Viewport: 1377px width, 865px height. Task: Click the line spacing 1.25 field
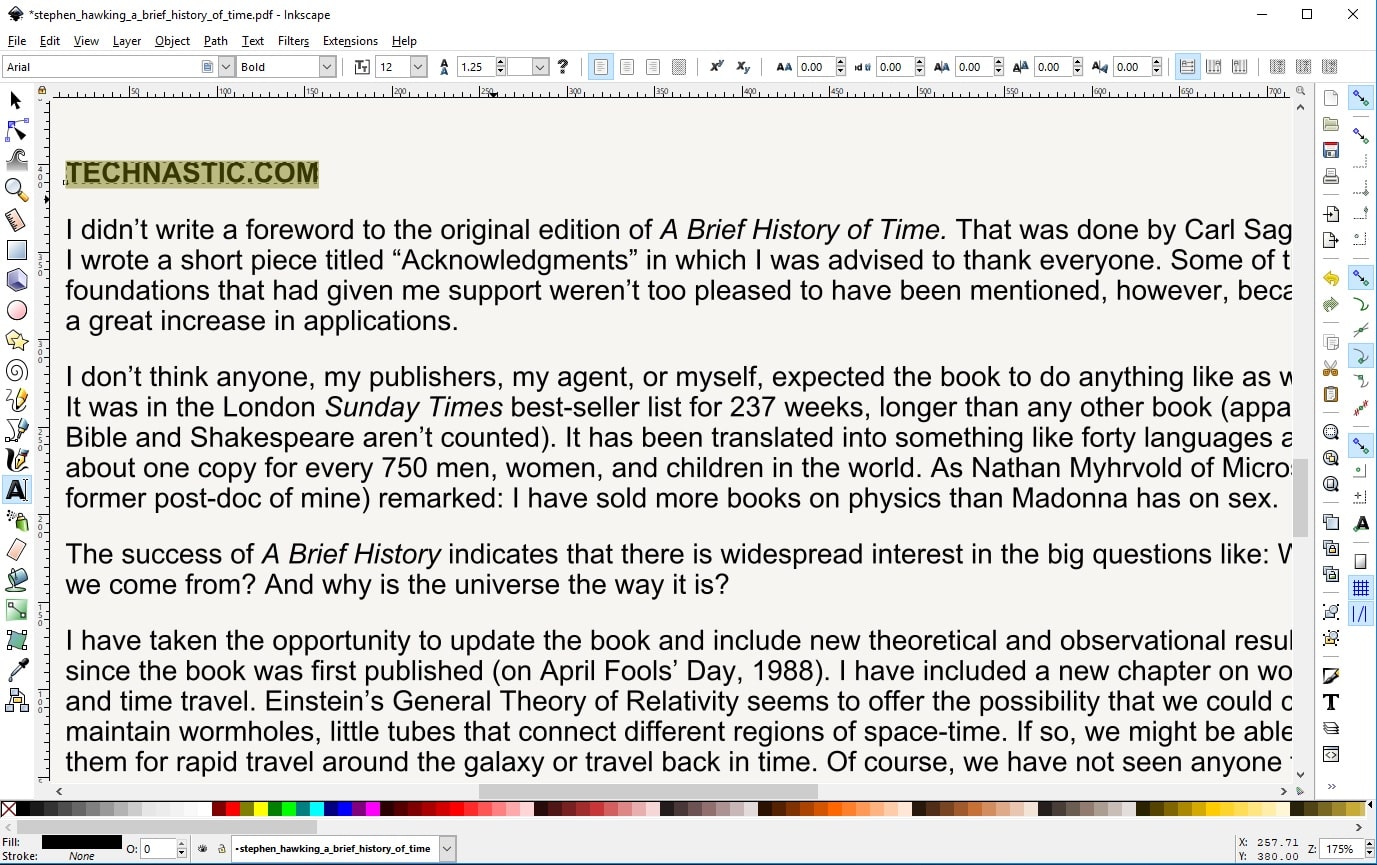tap(475, 67)
